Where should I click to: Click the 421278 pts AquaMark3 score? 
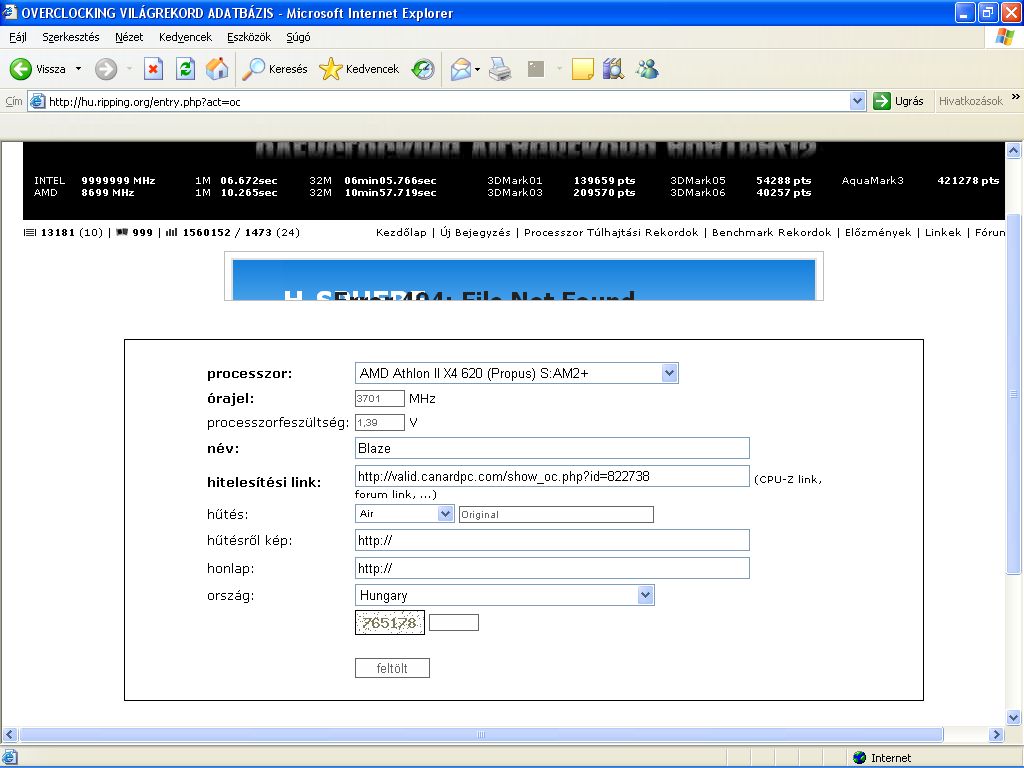pyautogui.click(x=968, y=180)
